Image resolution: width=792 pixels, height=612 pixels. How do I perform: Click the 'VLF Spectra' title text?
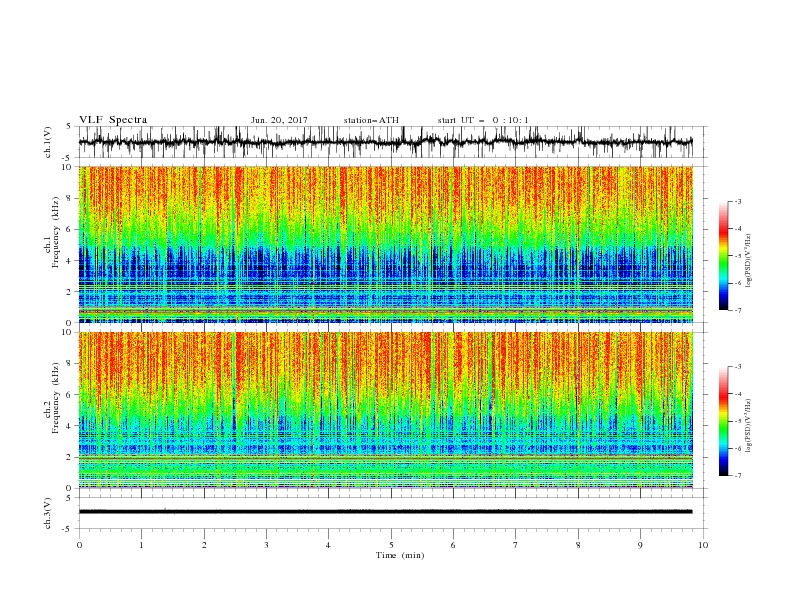(x=113, y=120)
